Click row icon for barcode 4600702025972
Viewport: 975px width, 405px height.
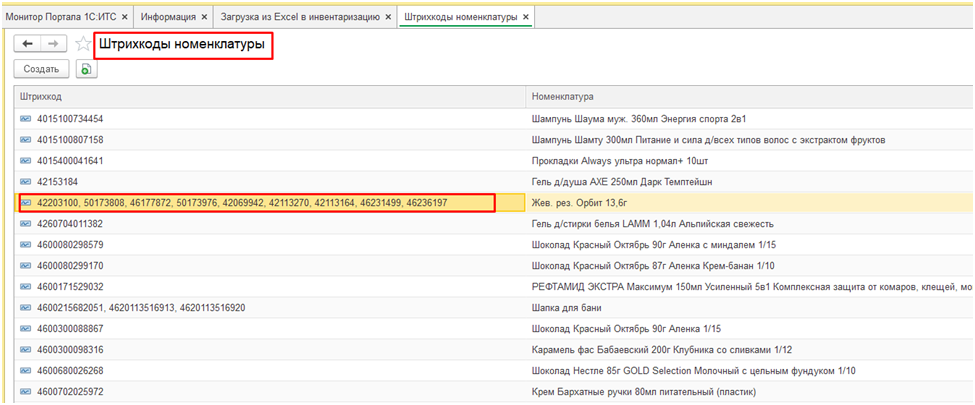[x=25, y=392]
